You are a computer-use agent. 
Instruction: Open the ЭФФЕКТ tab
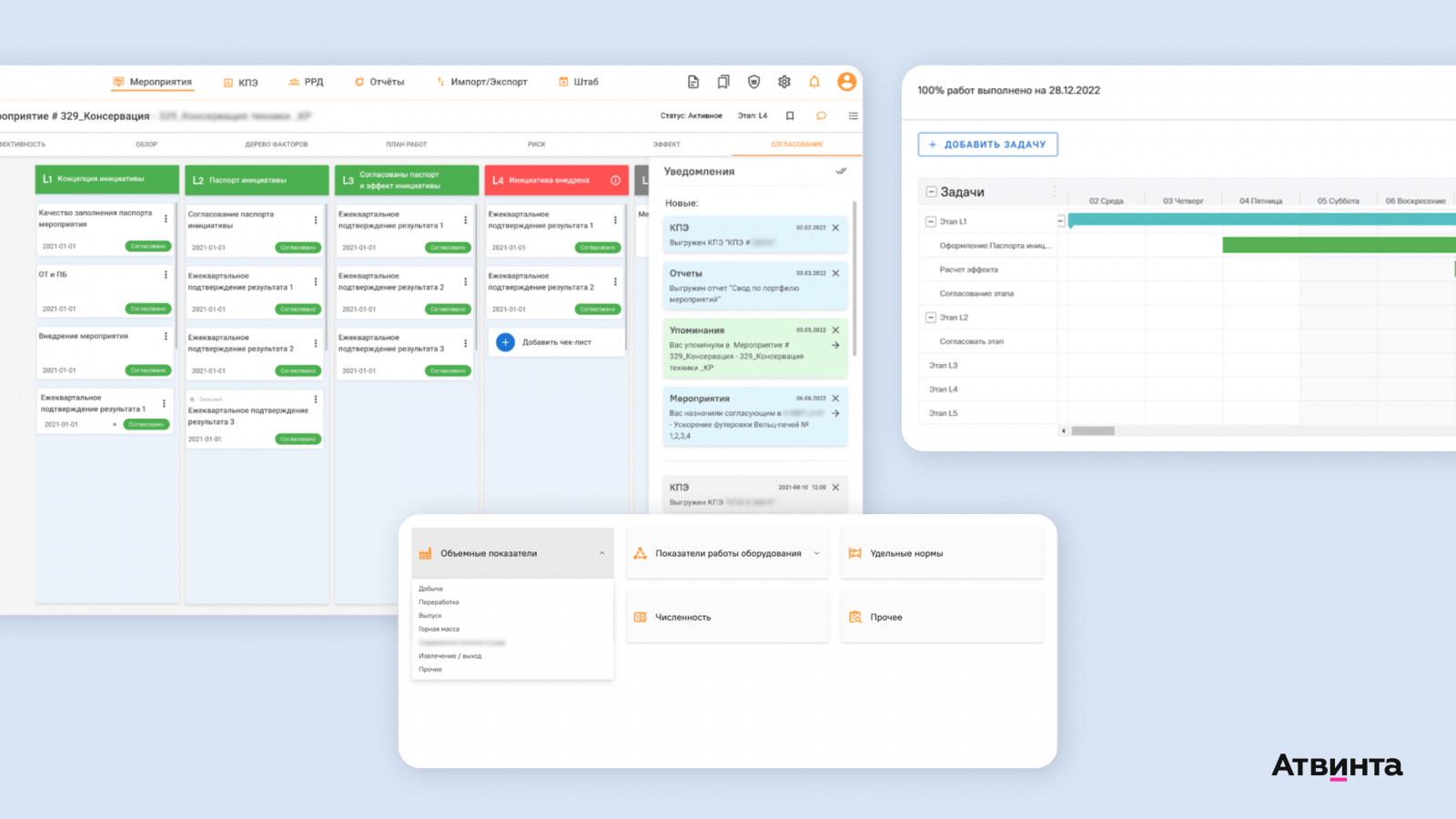tap(667, 144)
